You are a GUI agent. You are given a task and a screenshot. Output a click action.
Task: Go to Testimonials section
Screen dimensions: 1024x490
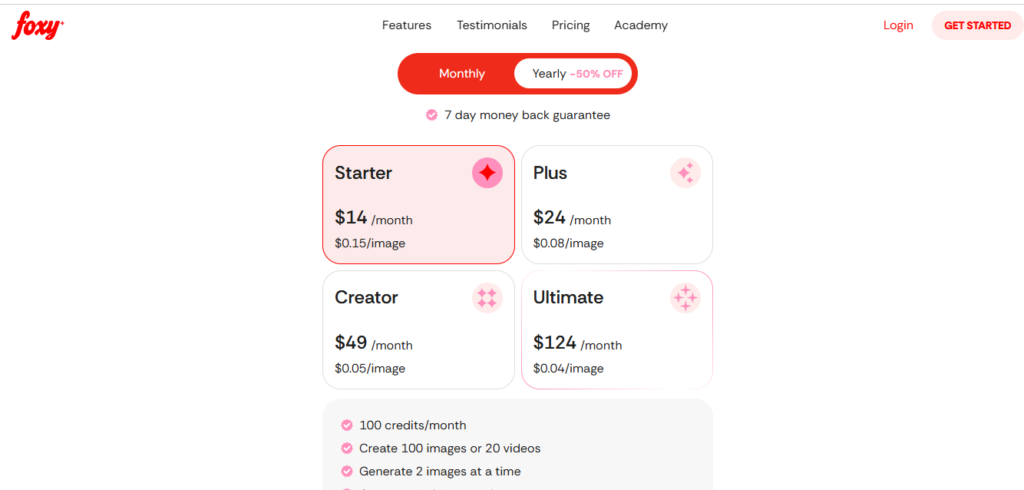492,25
